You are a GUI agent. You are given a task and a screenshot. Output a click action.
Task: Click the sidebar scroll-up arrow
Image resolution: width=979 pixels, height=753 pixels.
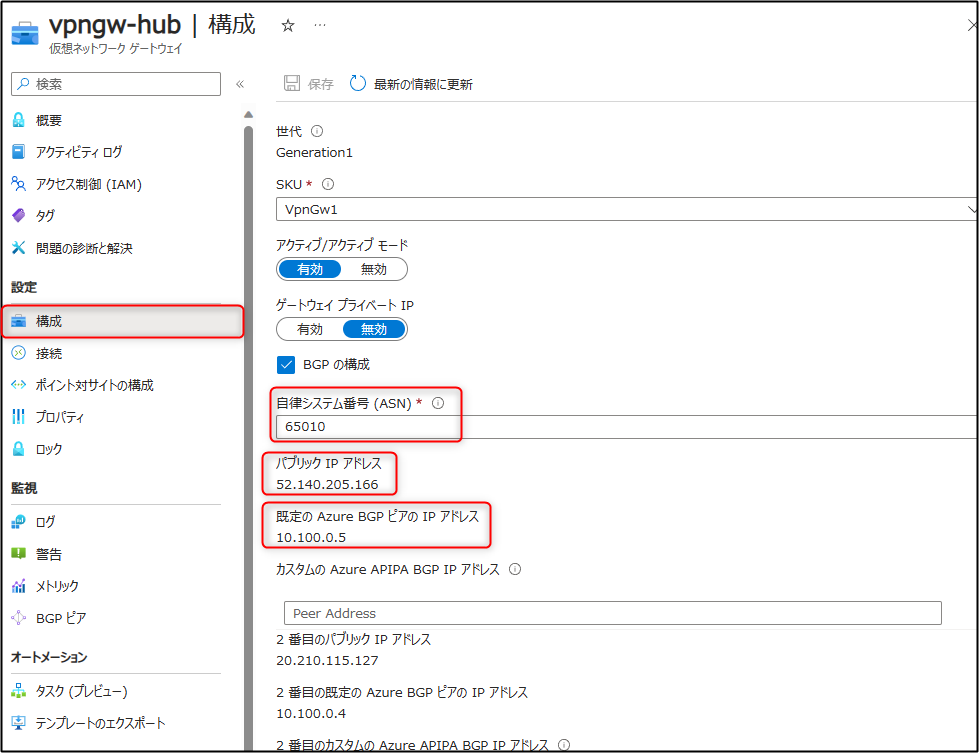click(x=248, y=114)
